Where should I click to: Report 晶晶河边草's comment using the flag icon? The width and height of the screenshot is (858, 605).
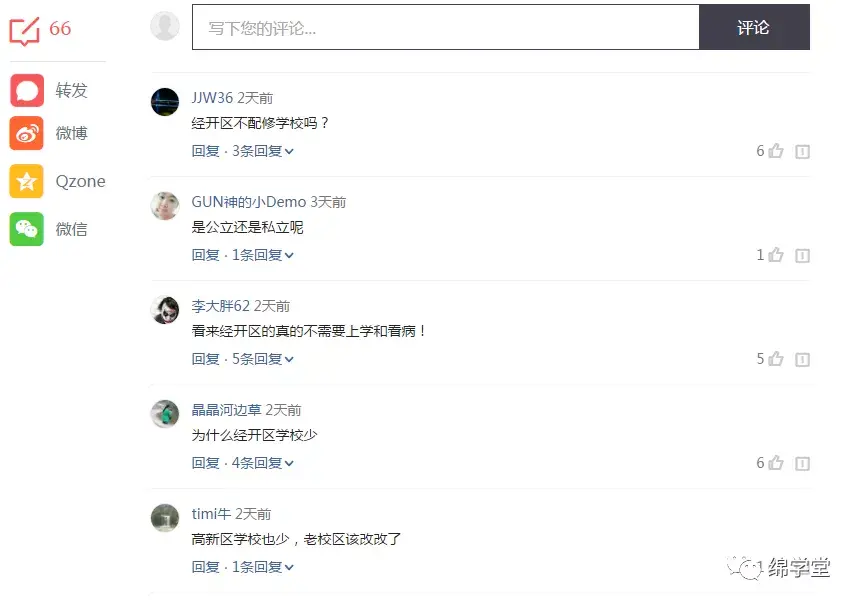[x=802, y=463]
